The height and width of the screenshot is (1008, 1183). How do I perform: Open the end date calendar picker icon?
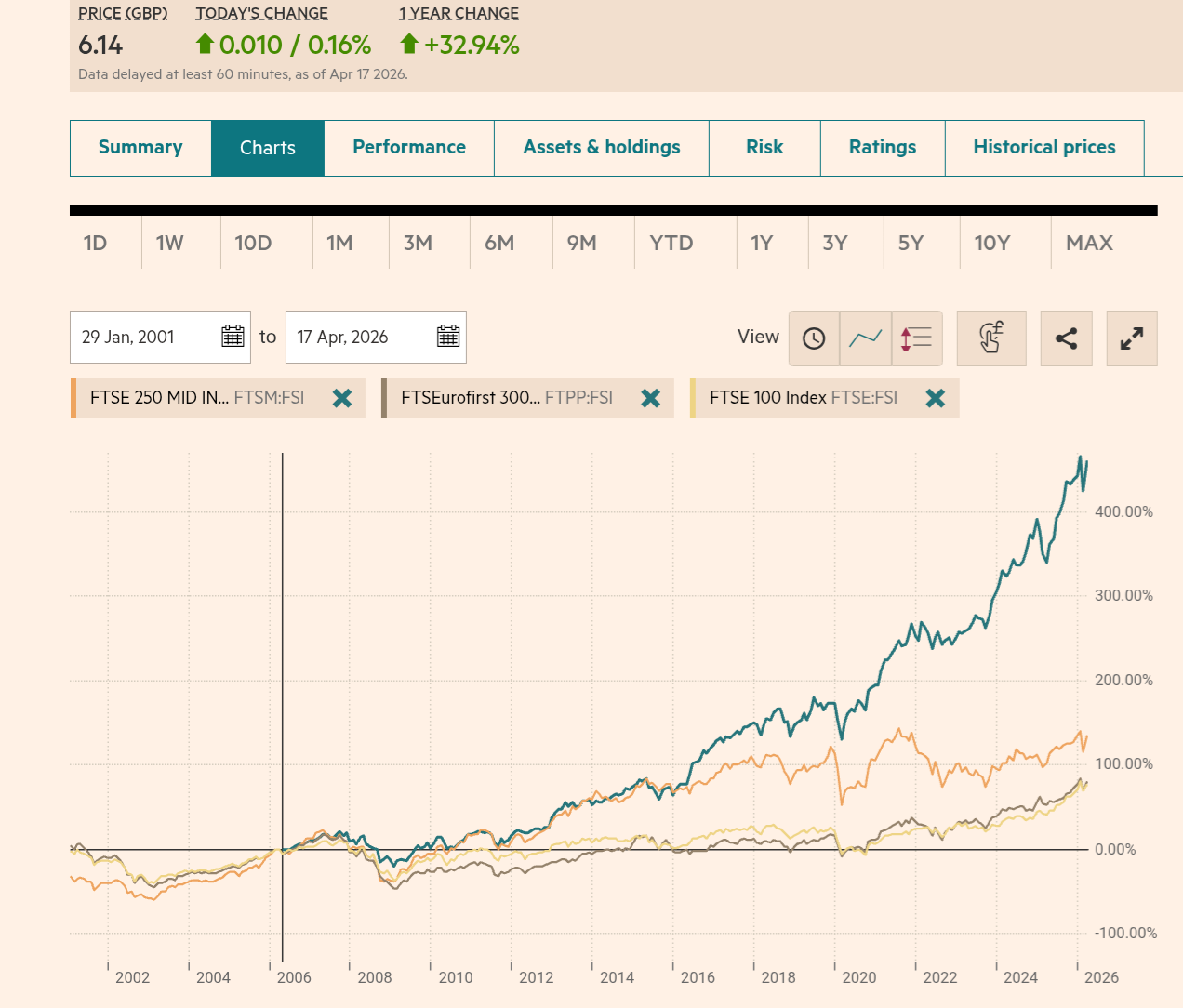(448, 337)
